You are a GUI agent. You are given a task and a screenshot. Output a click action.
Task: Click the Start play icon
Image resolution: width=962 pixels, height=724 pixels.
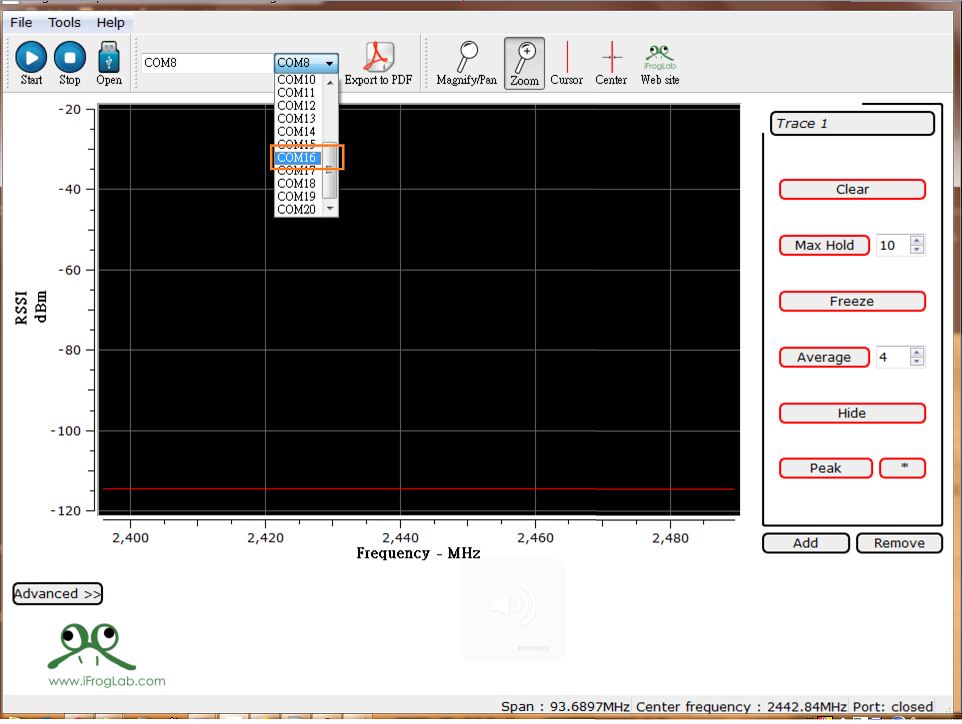[31, 57]
